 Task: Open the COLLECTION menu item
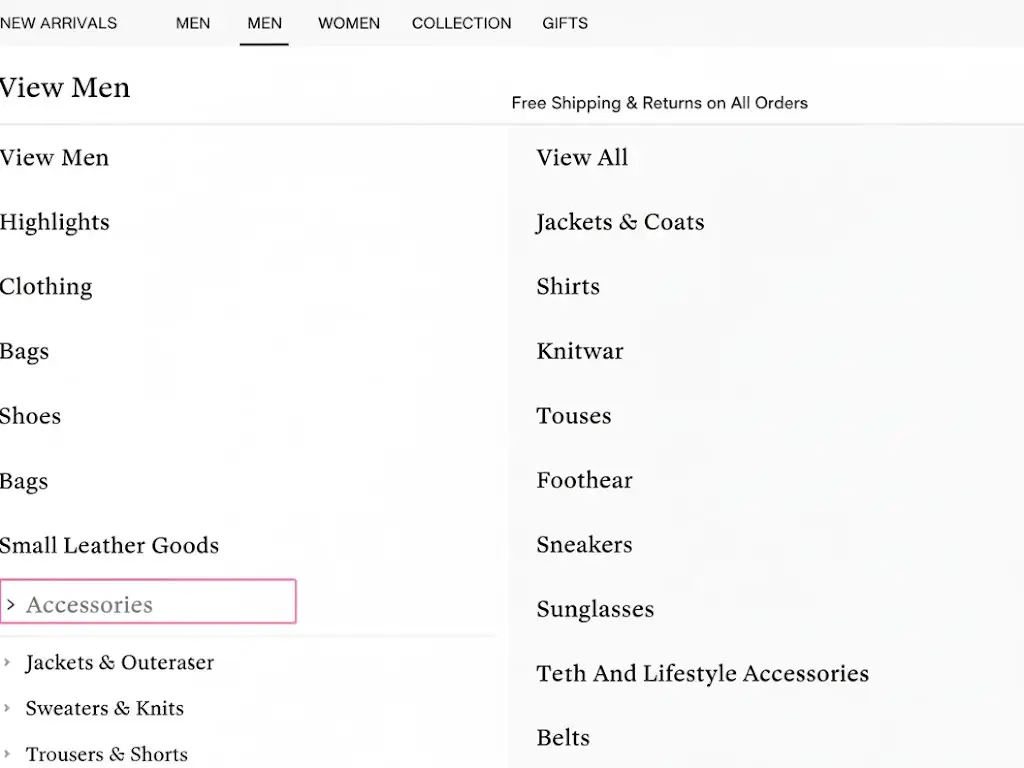coord(461,23)
